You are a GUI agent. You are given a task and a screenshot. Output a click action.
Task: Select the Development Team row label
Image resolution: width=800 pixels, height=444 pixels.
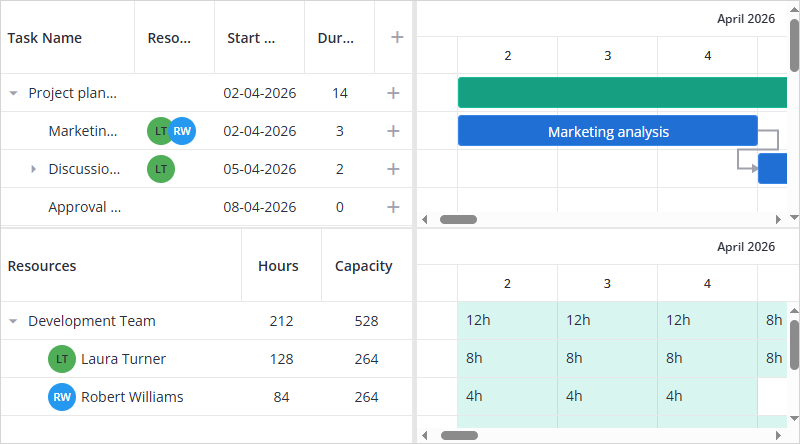(92, 321)
